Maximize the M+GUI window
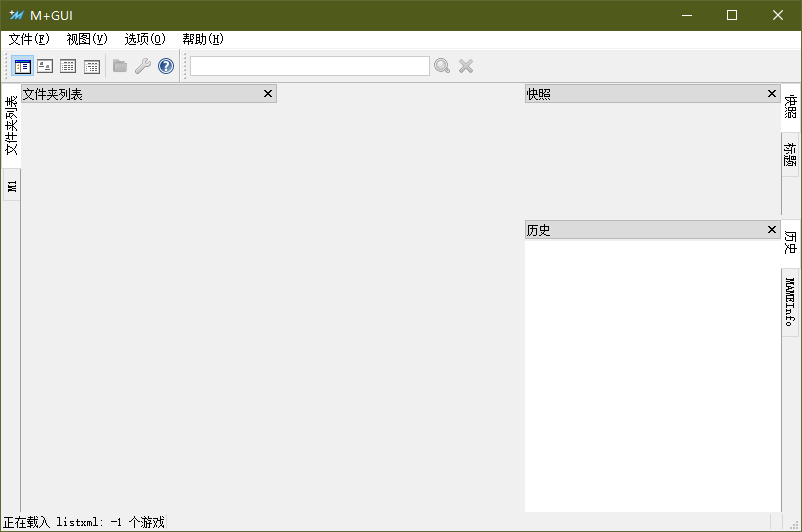This screenshot has height=532, width=802. point(732,15)
